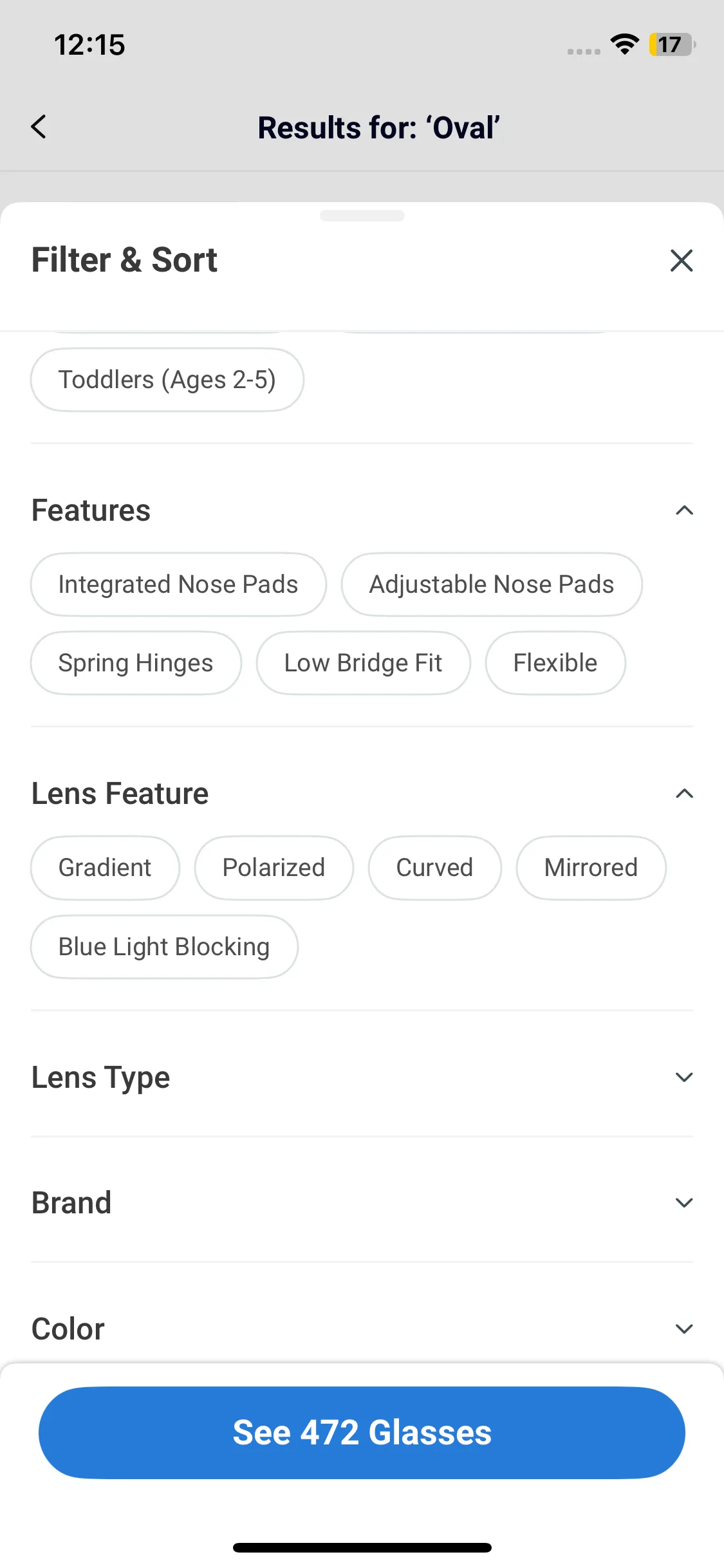Screen dimensions: 724x1568
Task: Expand the Color section
Action: [x=684, y=1329]
